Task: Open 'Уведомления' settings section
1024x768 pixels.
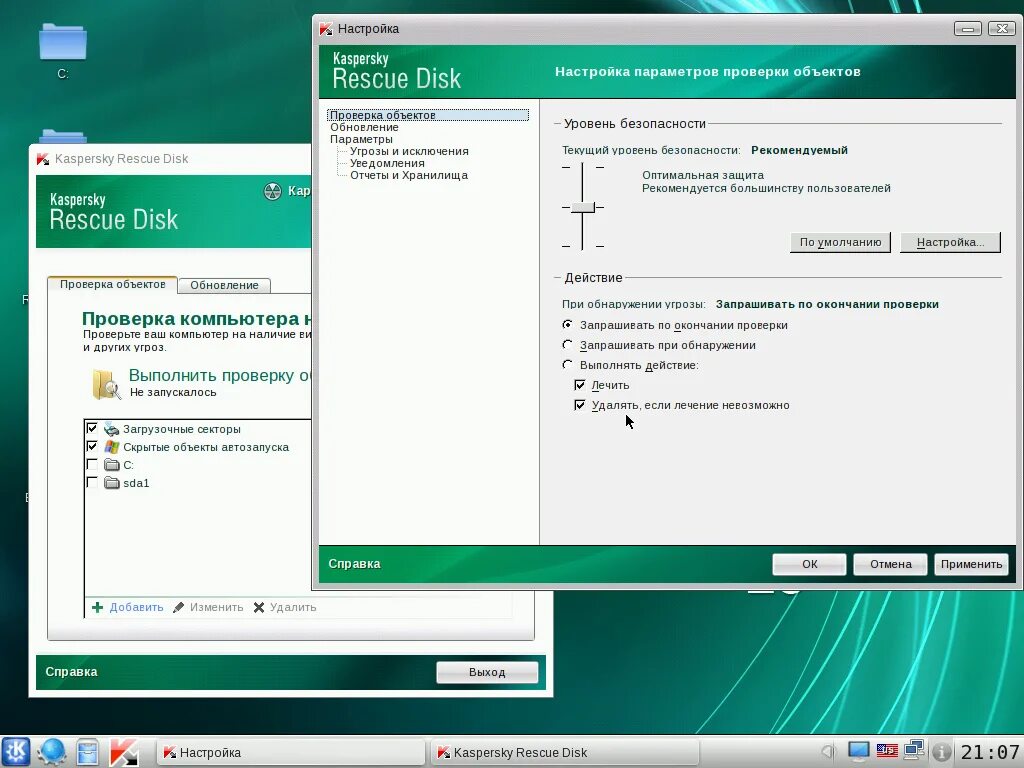Action: tap(387, 163)
